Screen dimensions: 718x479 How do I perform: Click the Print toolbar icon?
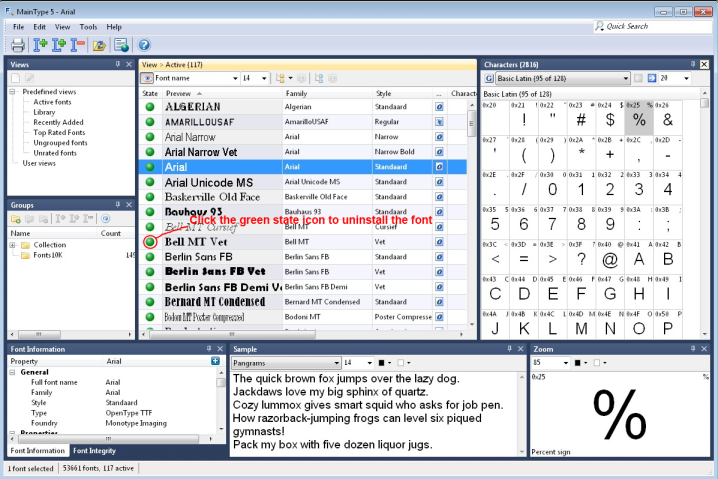tap(17, 45)
